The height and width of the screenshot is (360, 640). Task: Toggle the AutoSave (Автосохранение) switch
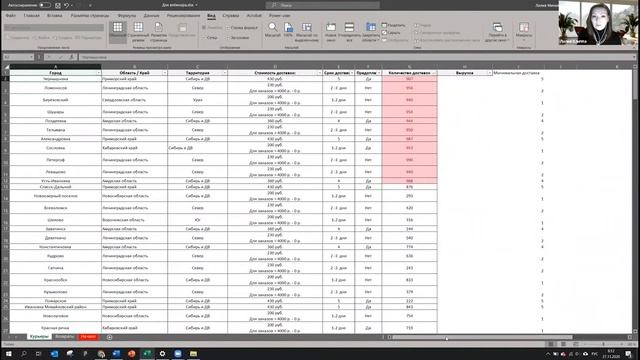(44, 5)
